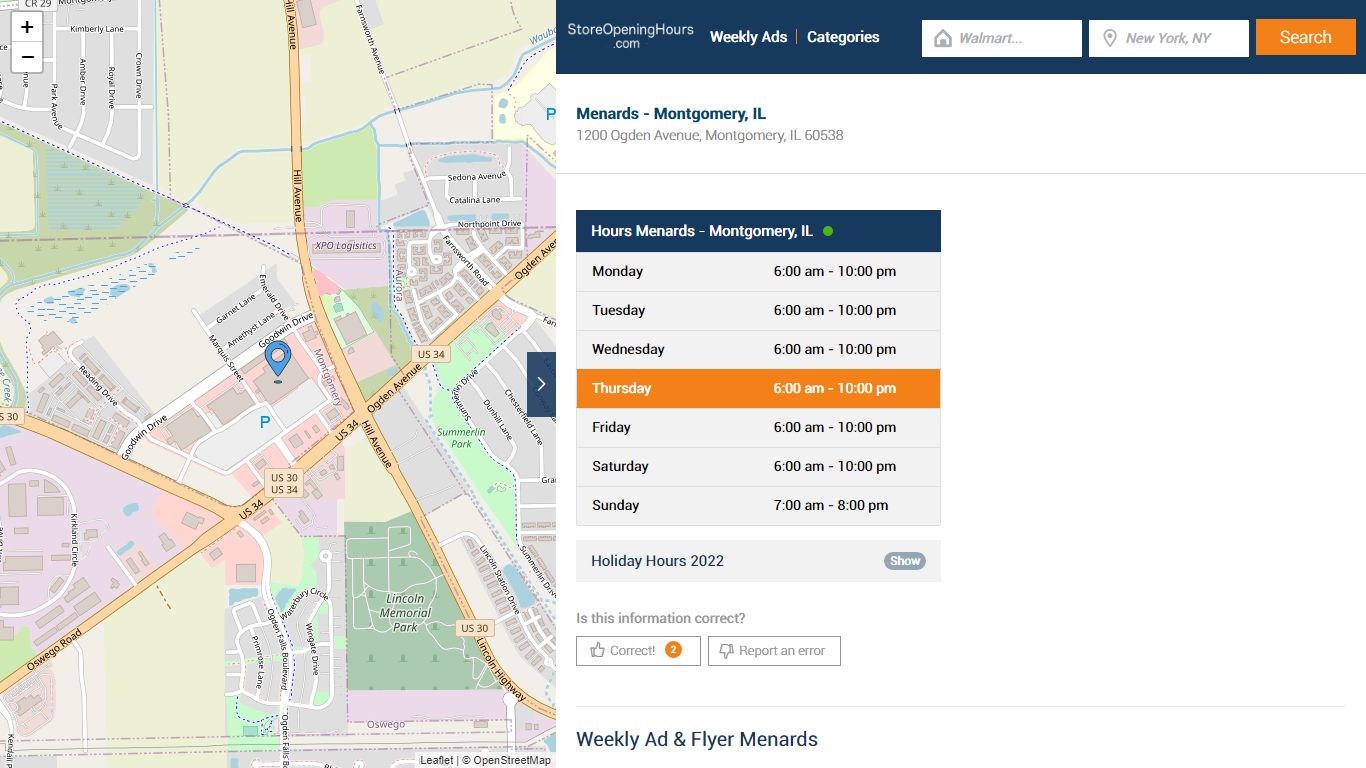
Task: Click the location pin icon in the search box
Action: (x=1109, y=38)
